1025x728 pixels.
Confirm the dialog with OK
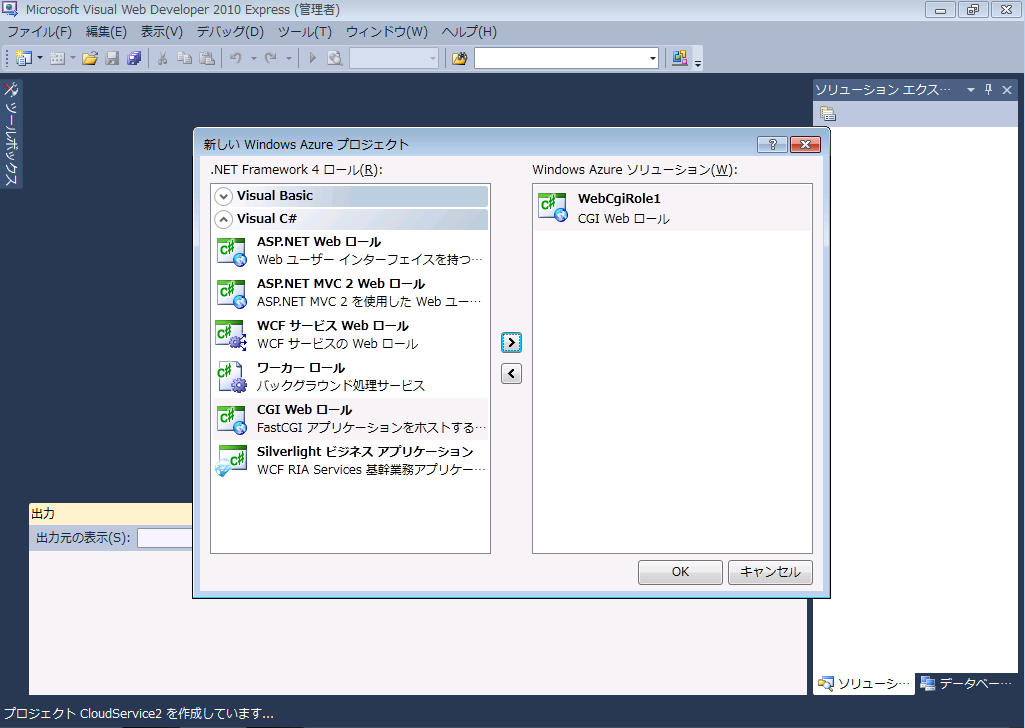coord(681,572)
